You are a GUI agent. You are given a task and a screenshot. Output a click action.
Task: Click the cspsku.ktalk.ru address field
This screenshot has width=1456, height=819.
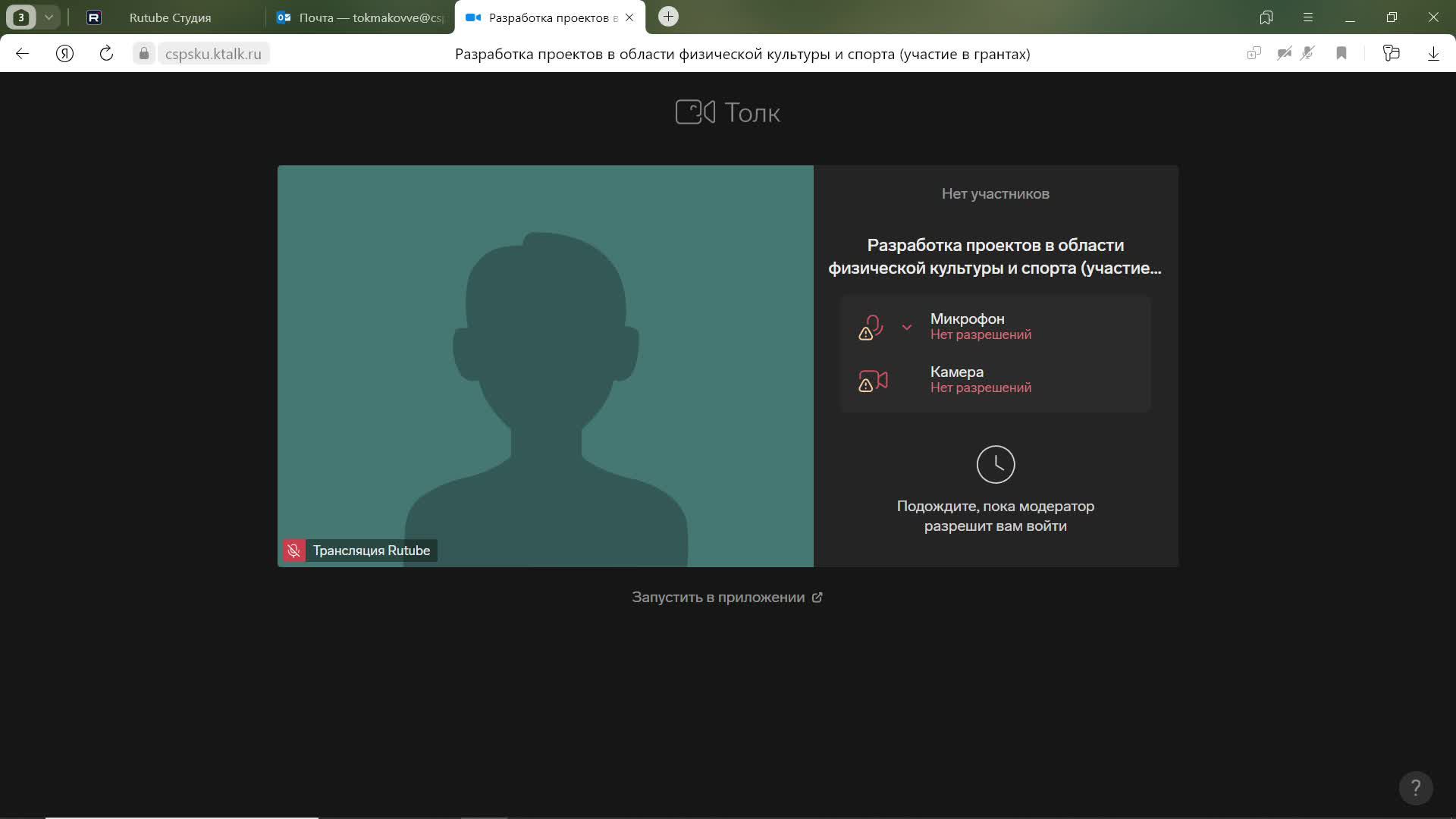coord(213,54)
